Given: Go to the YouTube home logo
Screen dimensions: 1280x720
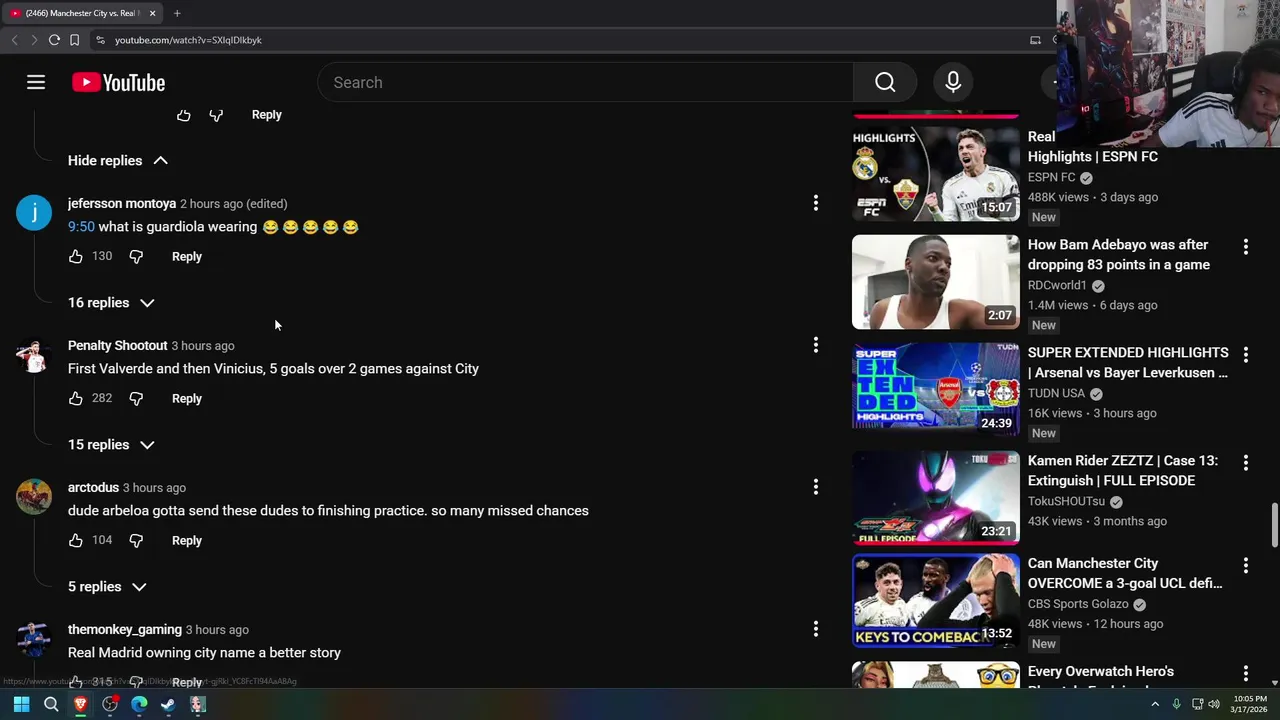Looking at the screenshot, I should [x=118, y=82].
